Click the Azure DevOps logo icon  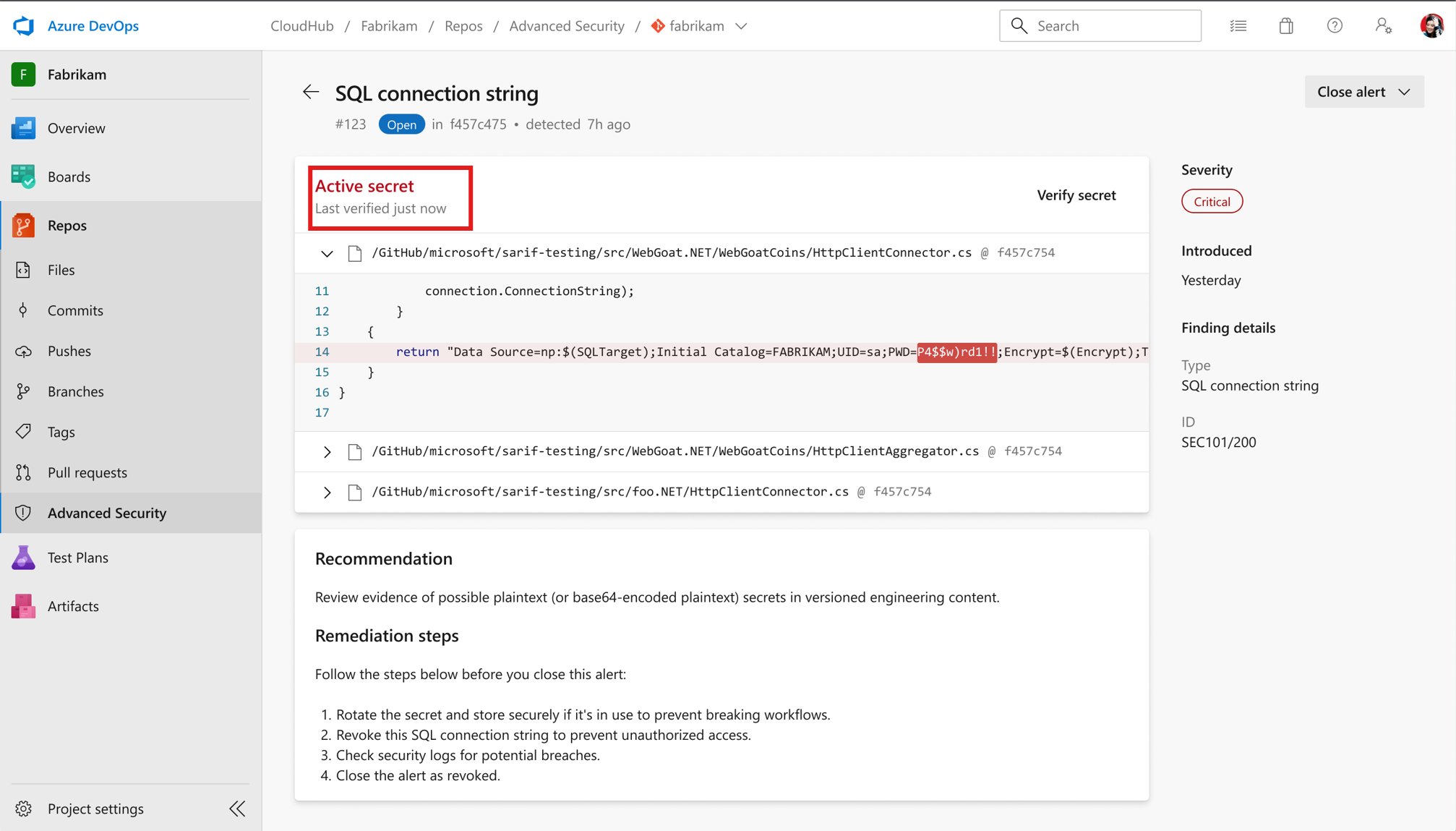(x=23, y=26)
